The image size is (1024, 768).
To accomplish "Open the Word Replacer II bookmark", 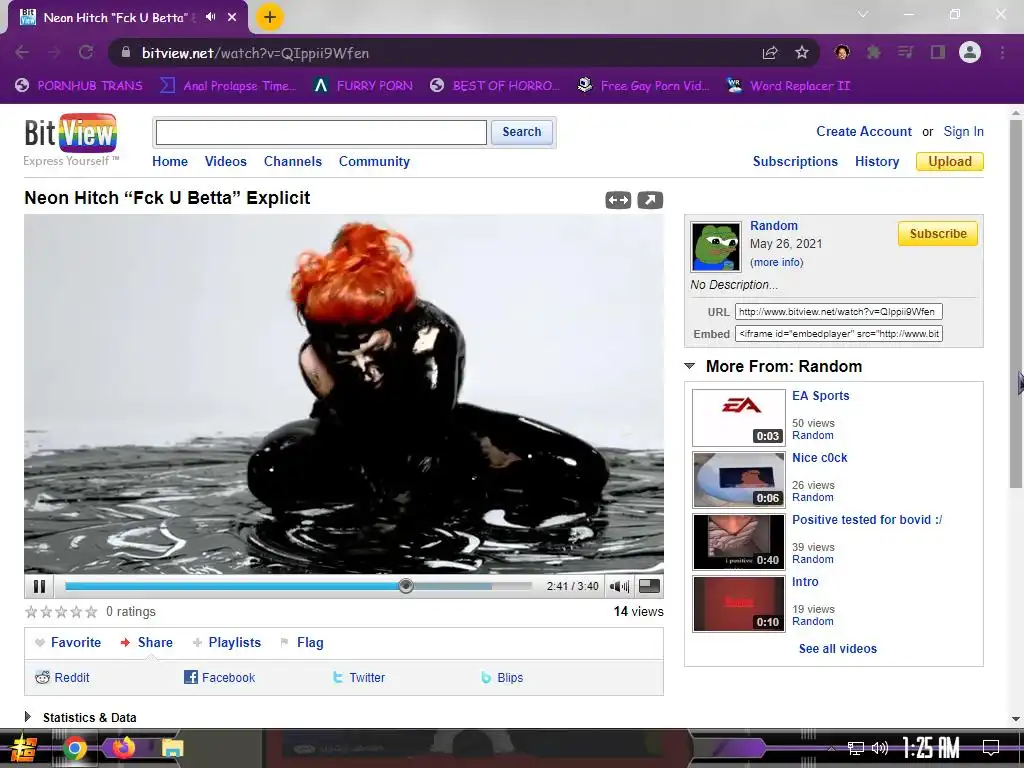I will pos(788,86).
